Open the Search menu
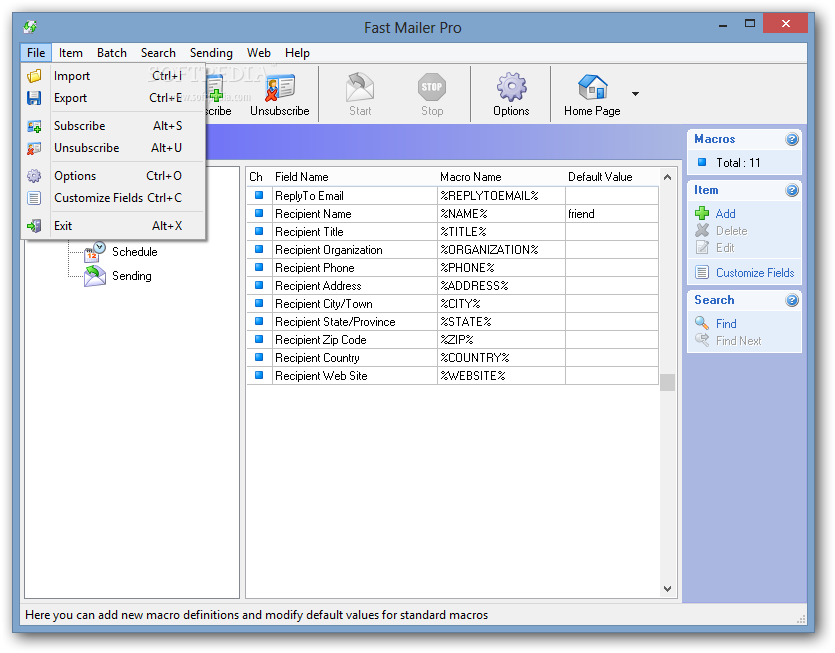 [x=158, y=53]
